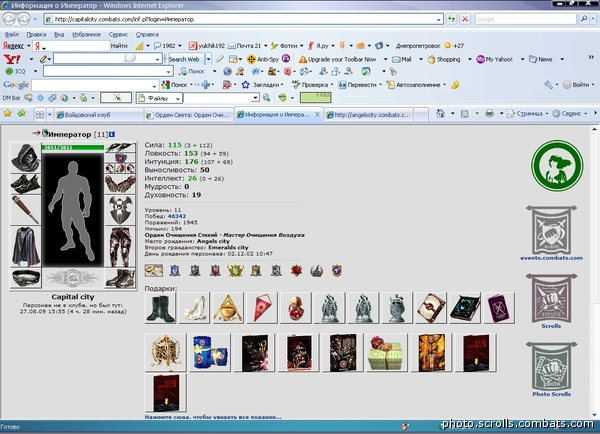This screenshot has height=434, width=600.
Task: Click the Stop loading button
Action: [x=465, y=19]
